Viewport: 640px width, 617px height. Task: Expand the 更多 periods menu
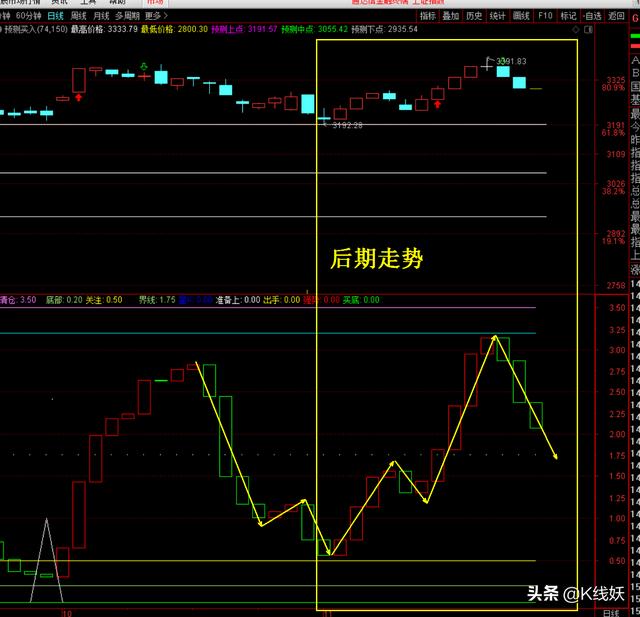pos(157,16)
